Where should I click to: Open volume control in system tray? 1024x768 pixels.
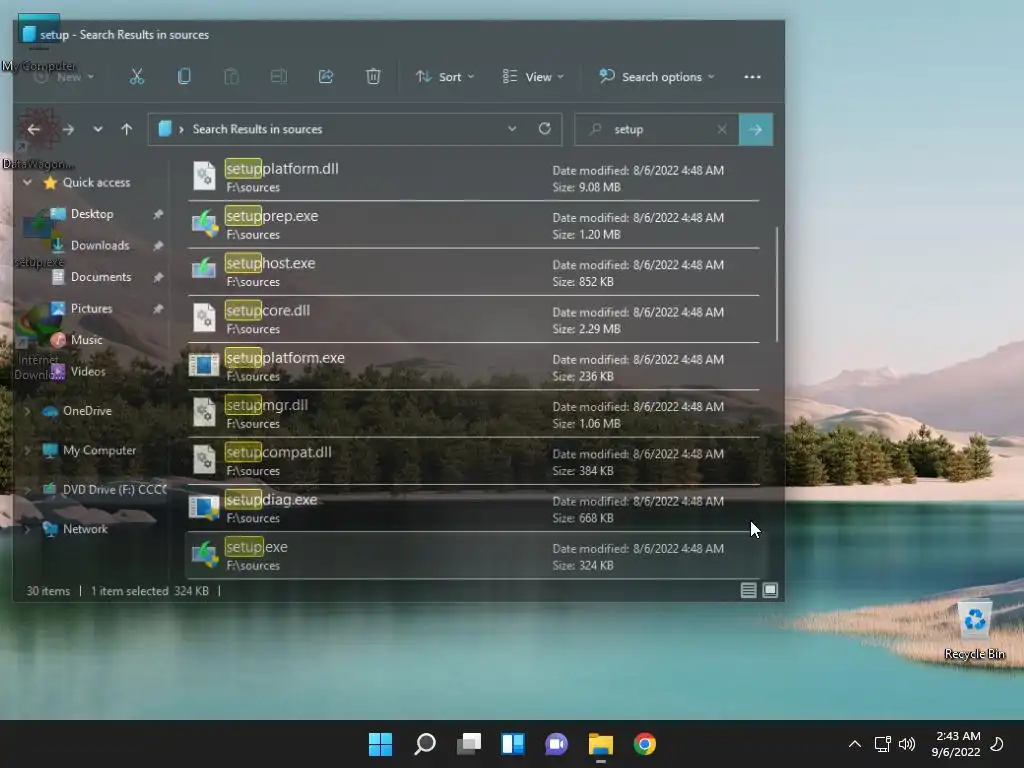tap(906, 744)
